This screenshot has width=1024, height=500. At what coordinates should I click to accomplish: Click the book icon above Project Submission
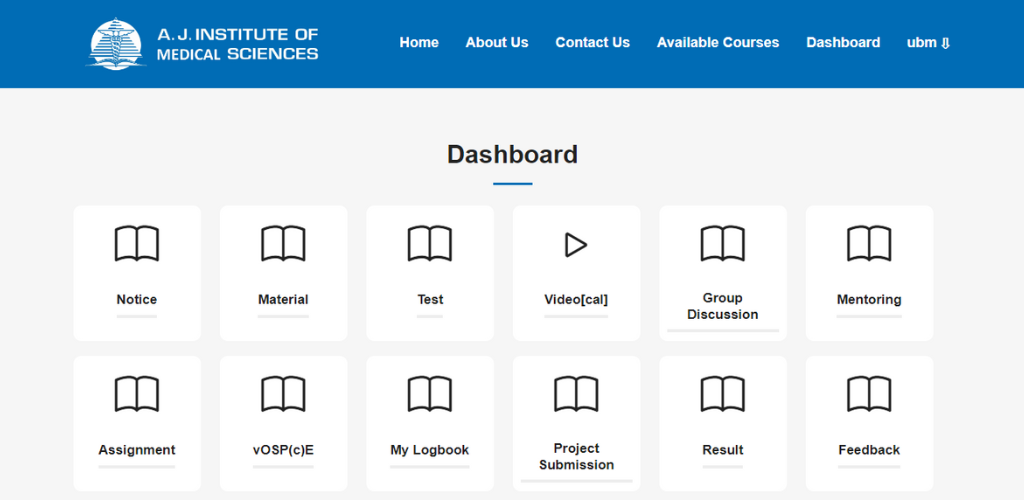[x=576, y=394]
